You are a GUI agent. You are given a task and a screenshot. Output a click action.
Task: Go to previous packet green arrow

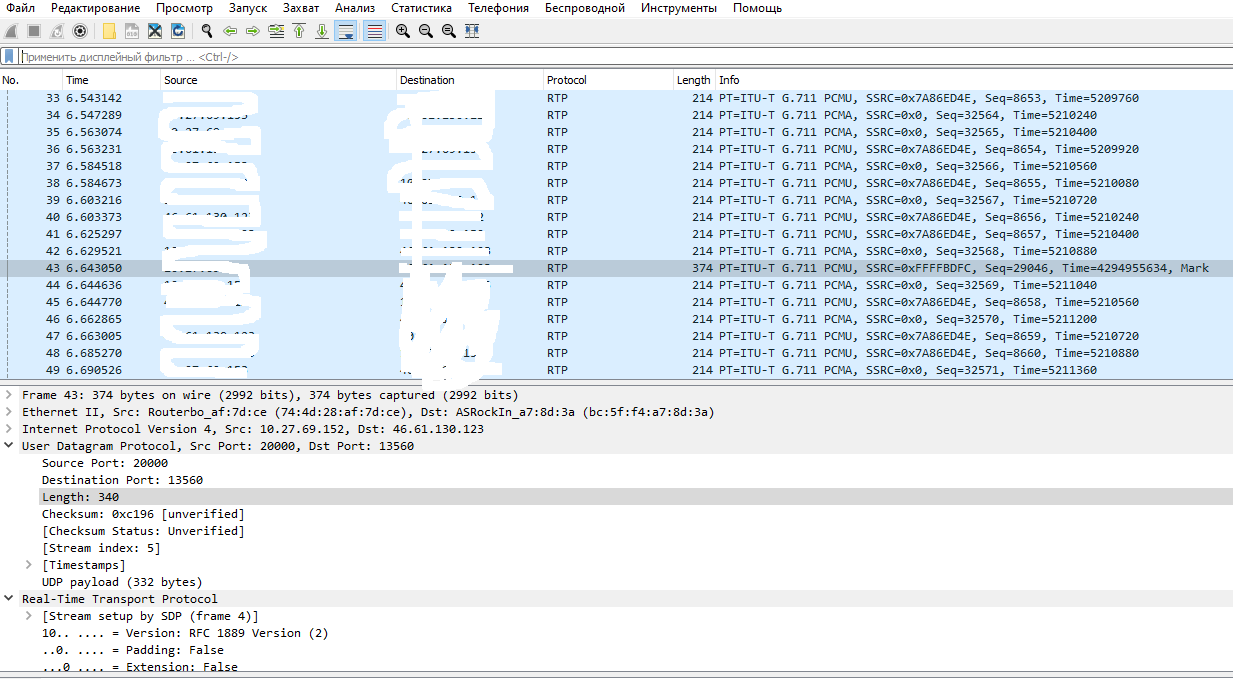pos(230,31)
